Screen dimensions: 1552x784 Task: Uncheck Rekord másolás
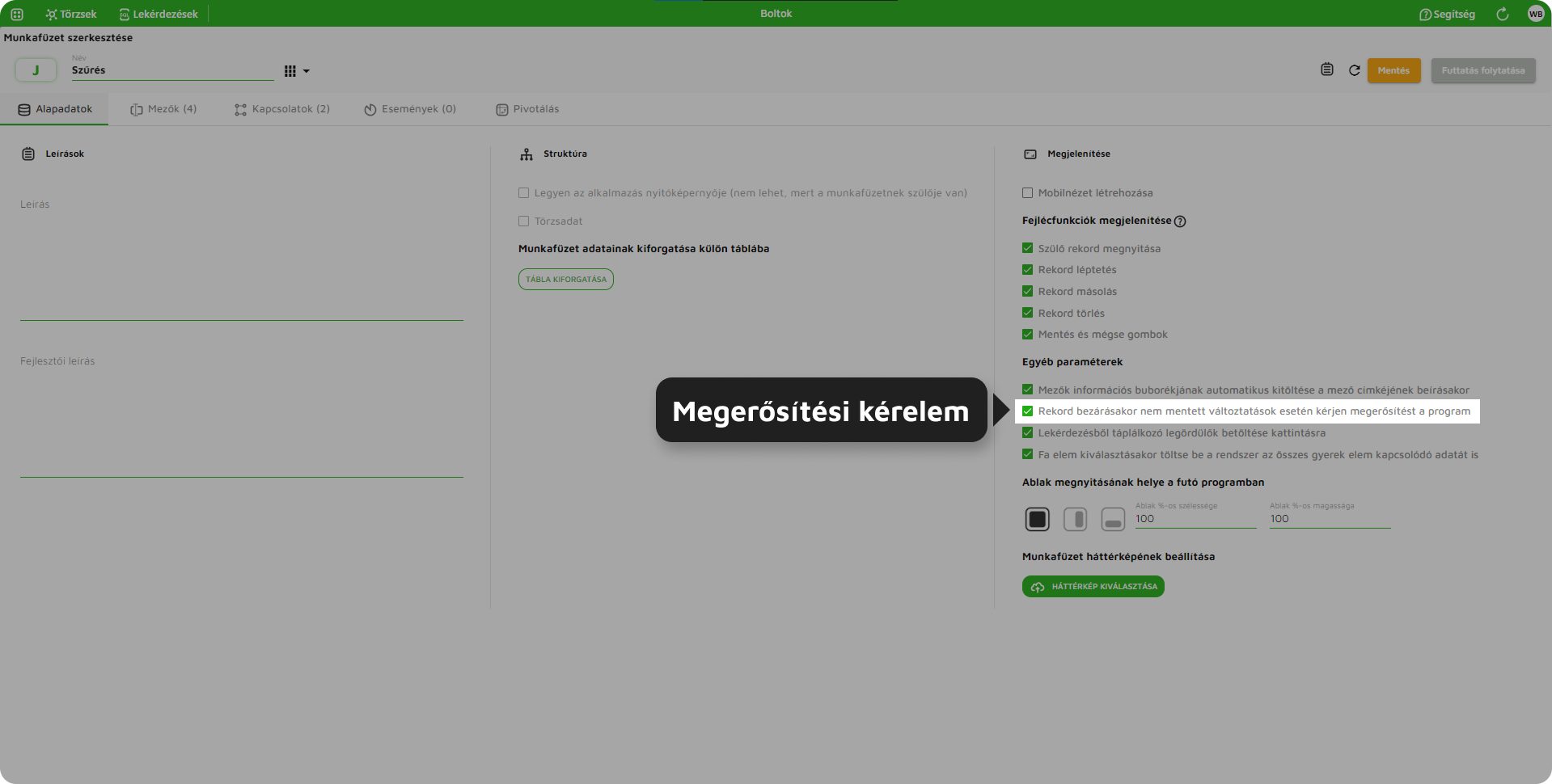click(x=1027, y=291)
